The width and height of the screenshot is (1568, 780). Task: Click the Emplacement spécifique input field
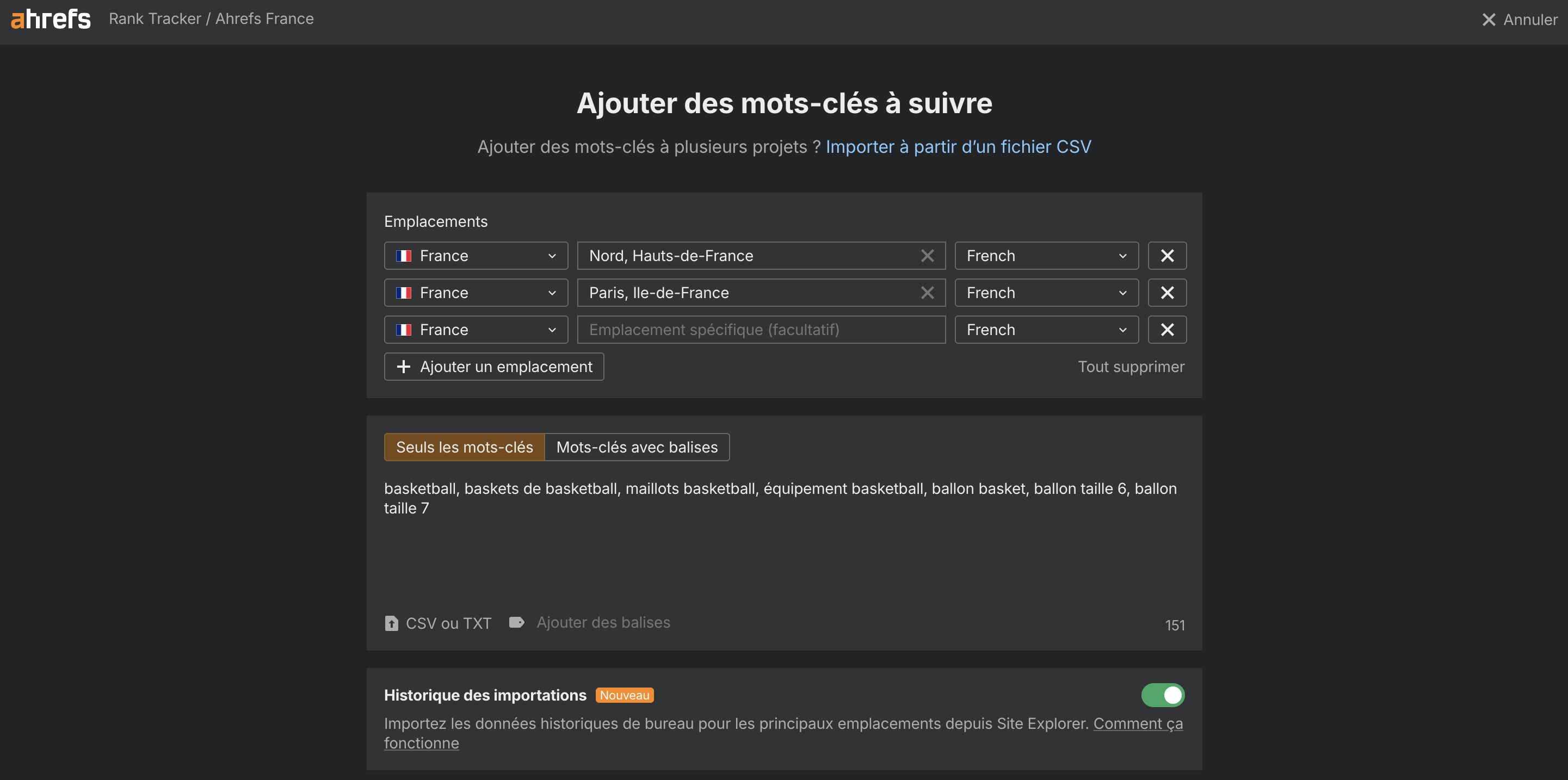tap(760, 329)
